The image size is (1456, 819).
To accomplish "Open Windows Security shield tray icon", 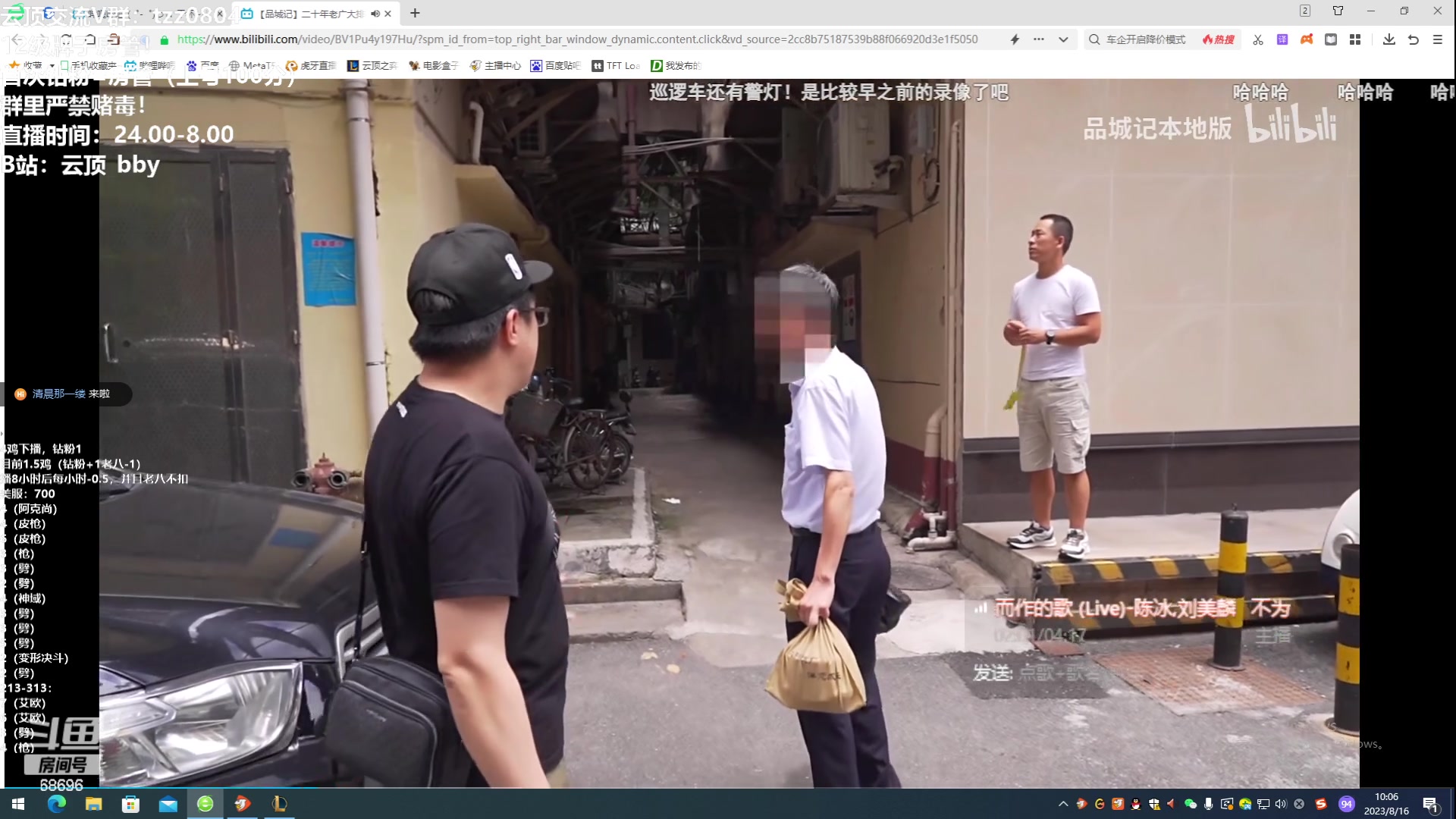I will coord(1153,804).
